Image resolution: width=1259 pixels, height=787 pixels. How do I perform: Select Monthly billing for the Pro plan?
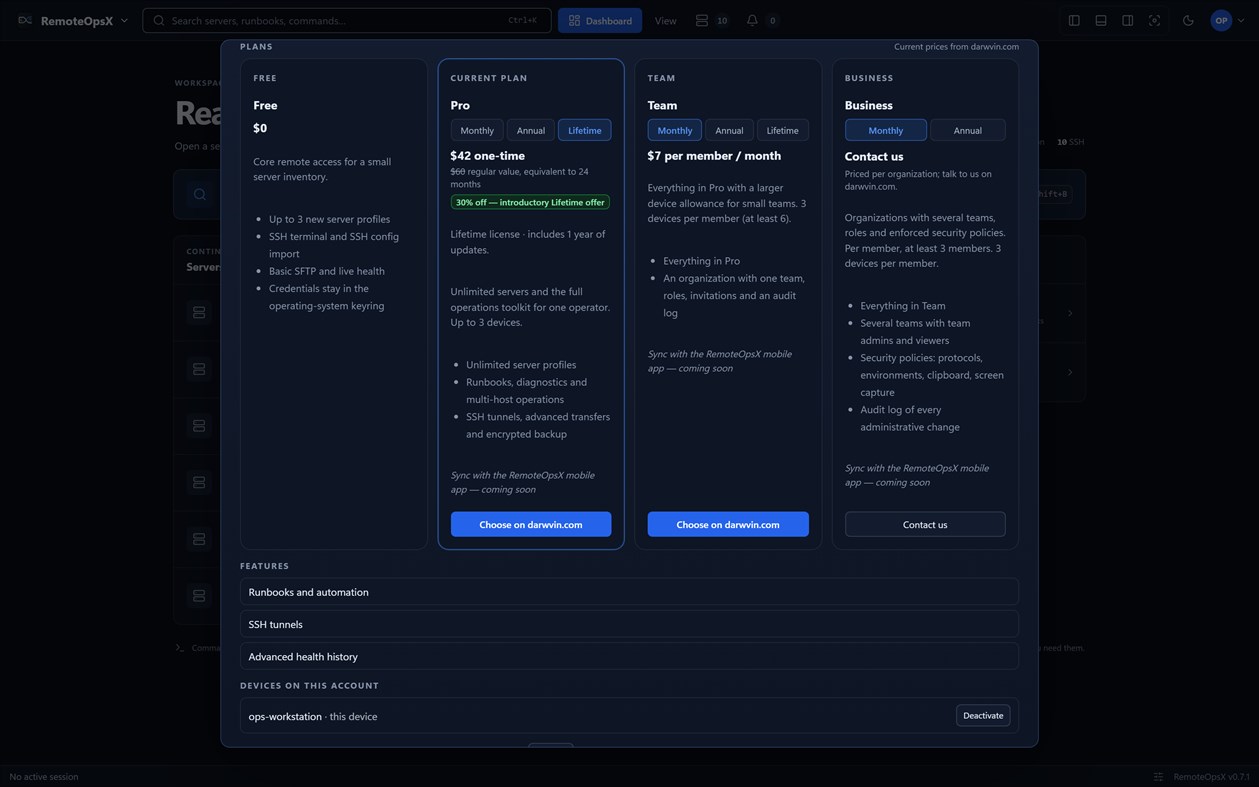(x=477, y=130)
